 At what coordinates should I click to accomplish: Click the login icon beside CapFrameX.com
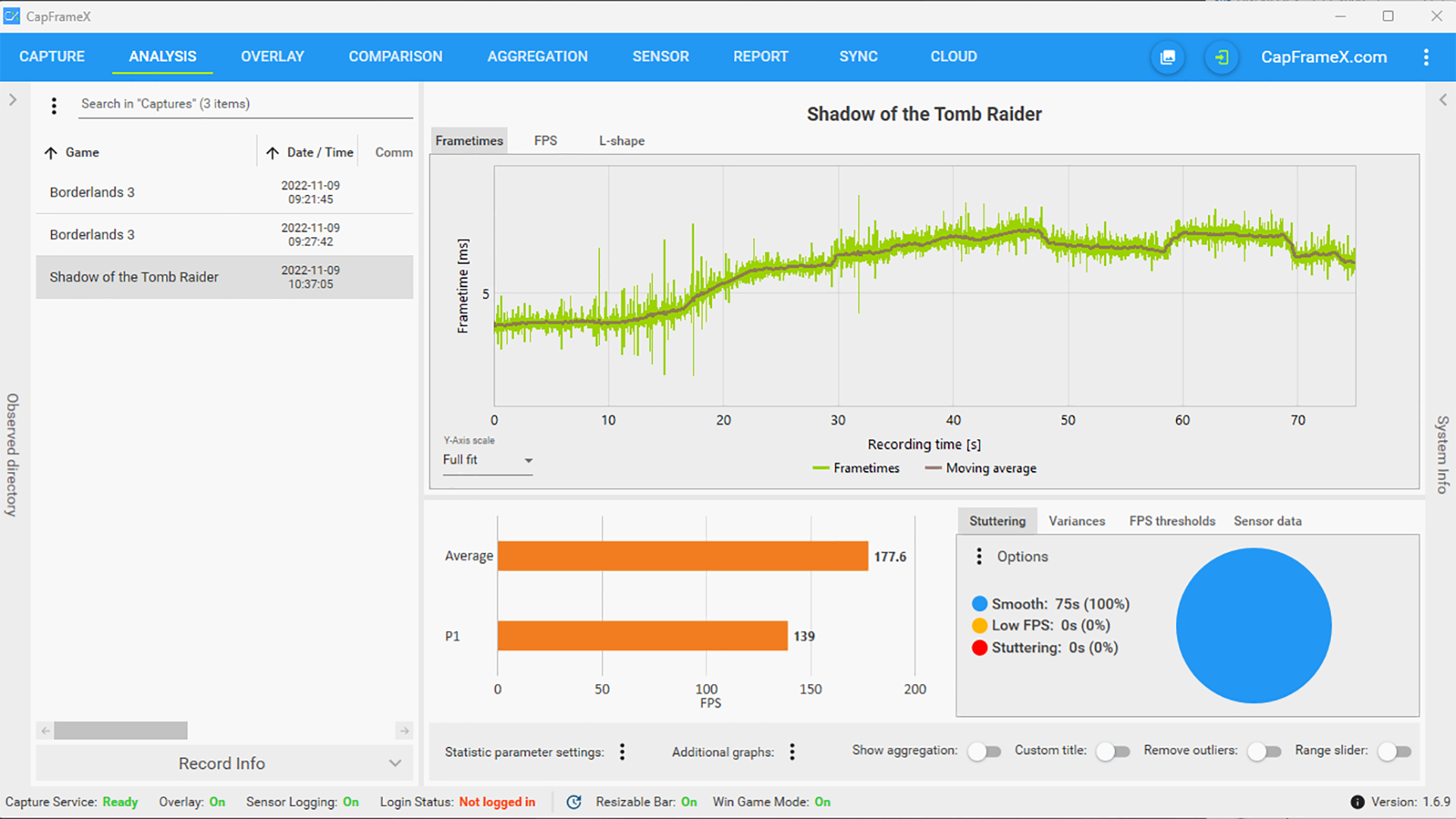click(1221, 57)
